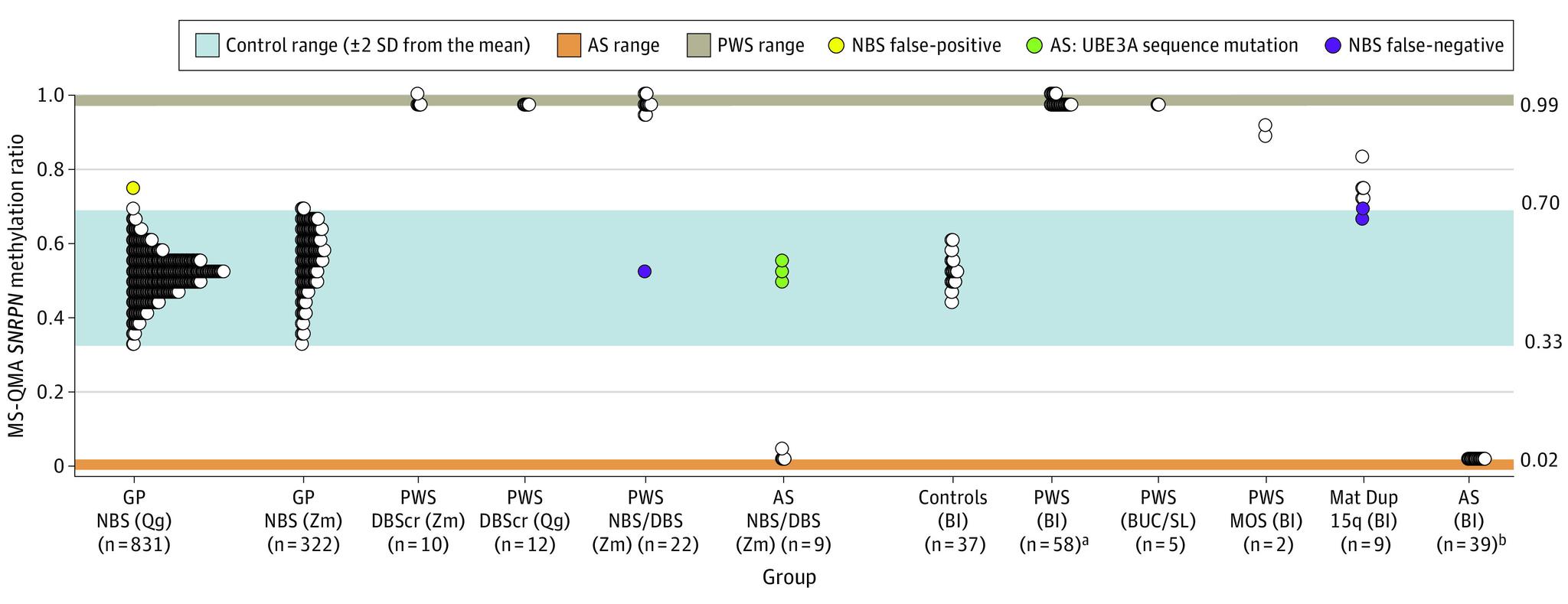Screen dimensions: 1568x604
Task: Click the AS (BI) n=39 group label
Action: pyautogui.click(x=1468, y=521)
